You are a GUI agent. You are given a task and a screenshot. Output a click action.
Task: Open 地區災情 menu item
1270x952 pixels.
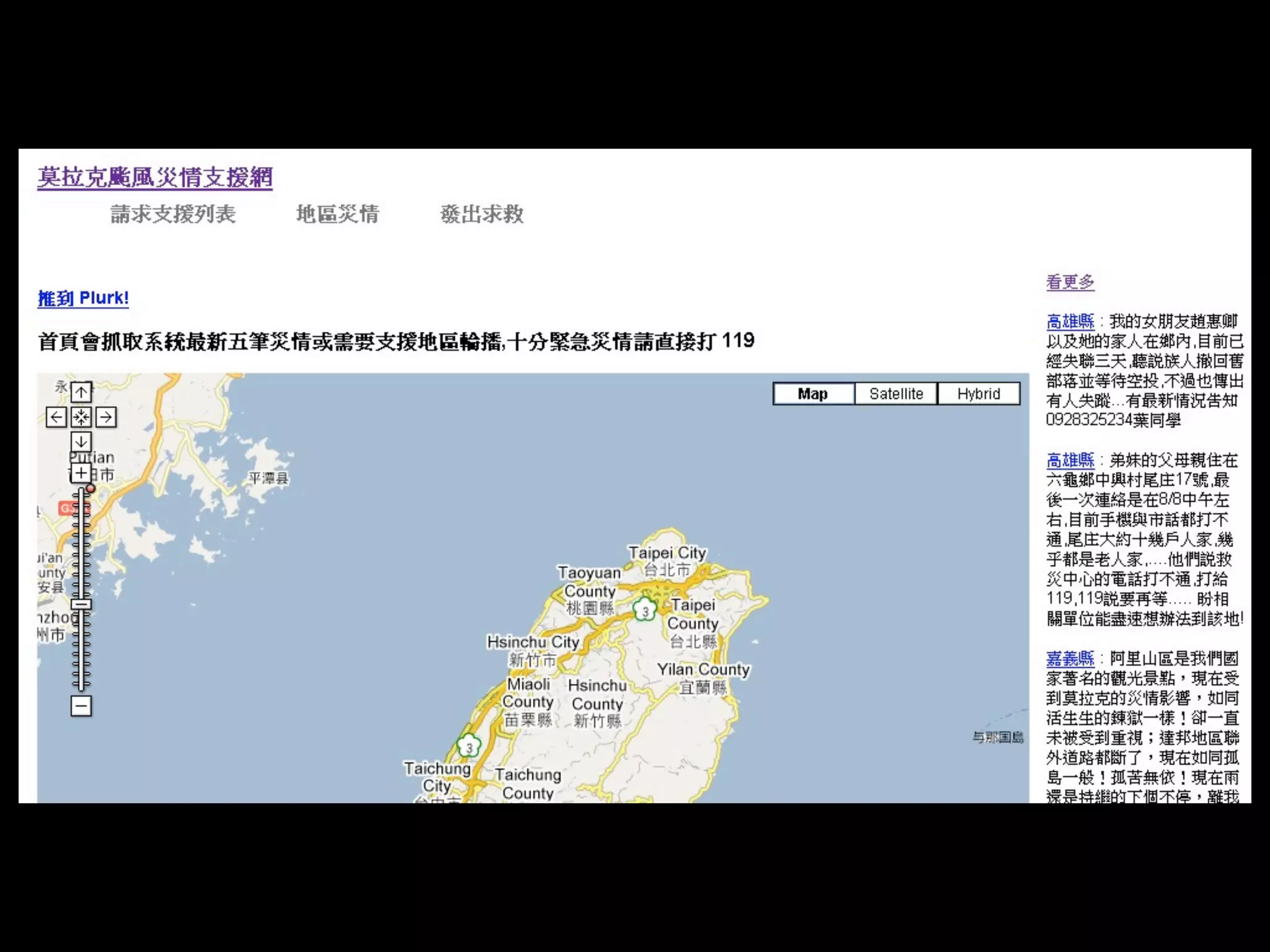pos(337,214)
